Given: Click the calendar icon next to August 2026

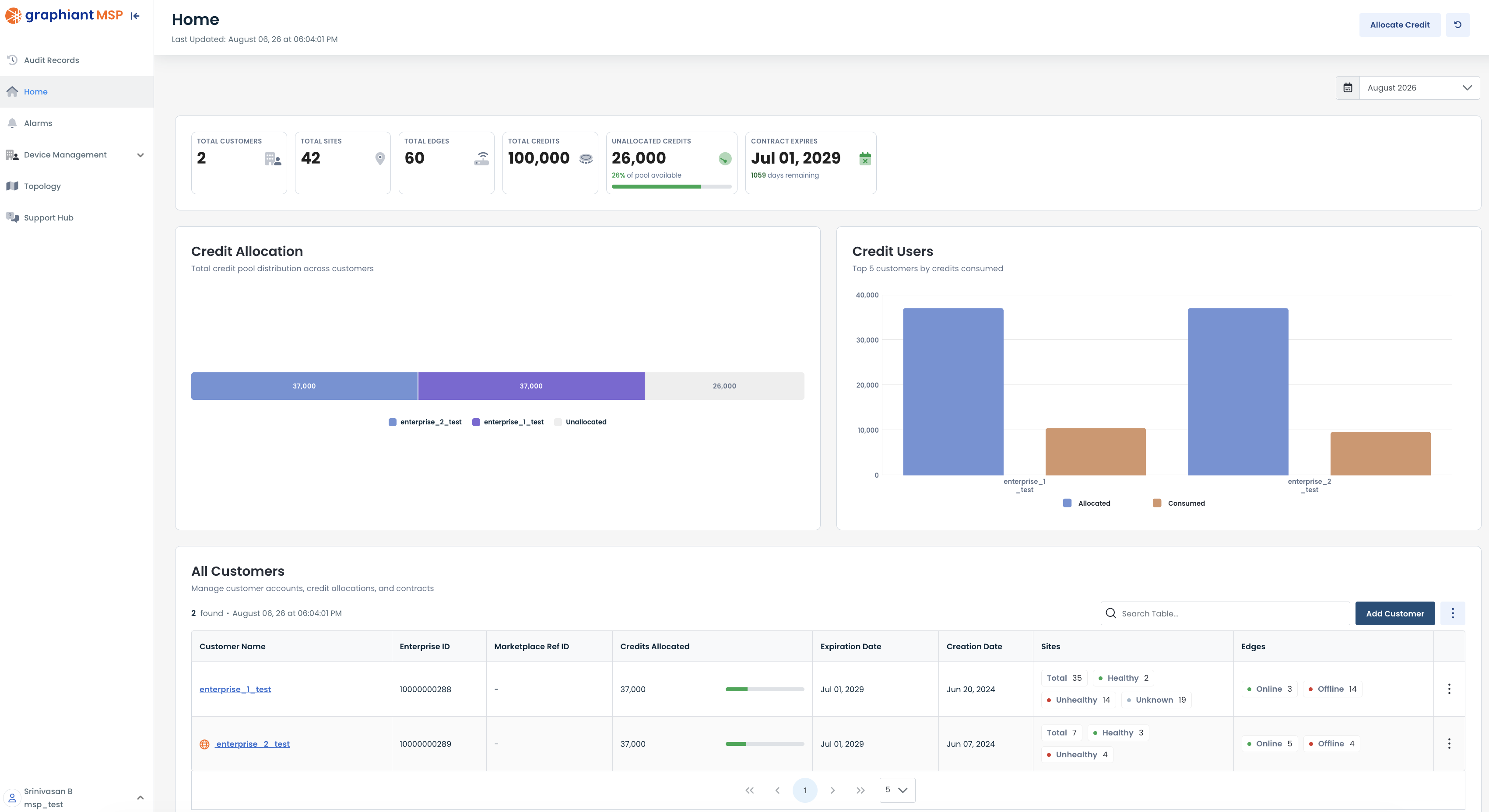Looking at the screenshot, I should pyautogui.click(x=1347, y=88).
